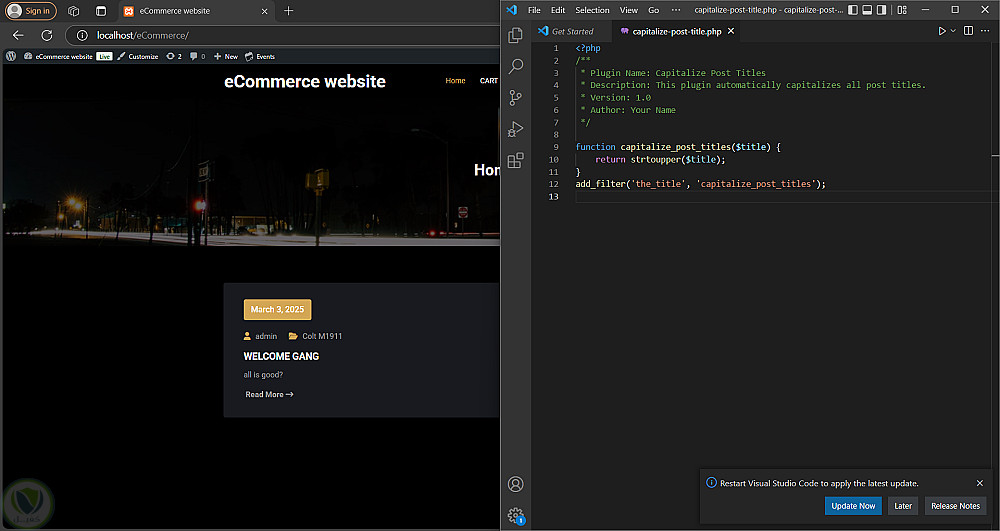The height and width of the screenshot is (531, 1000).
Task: Close the update notification
Action: (979, 483)
